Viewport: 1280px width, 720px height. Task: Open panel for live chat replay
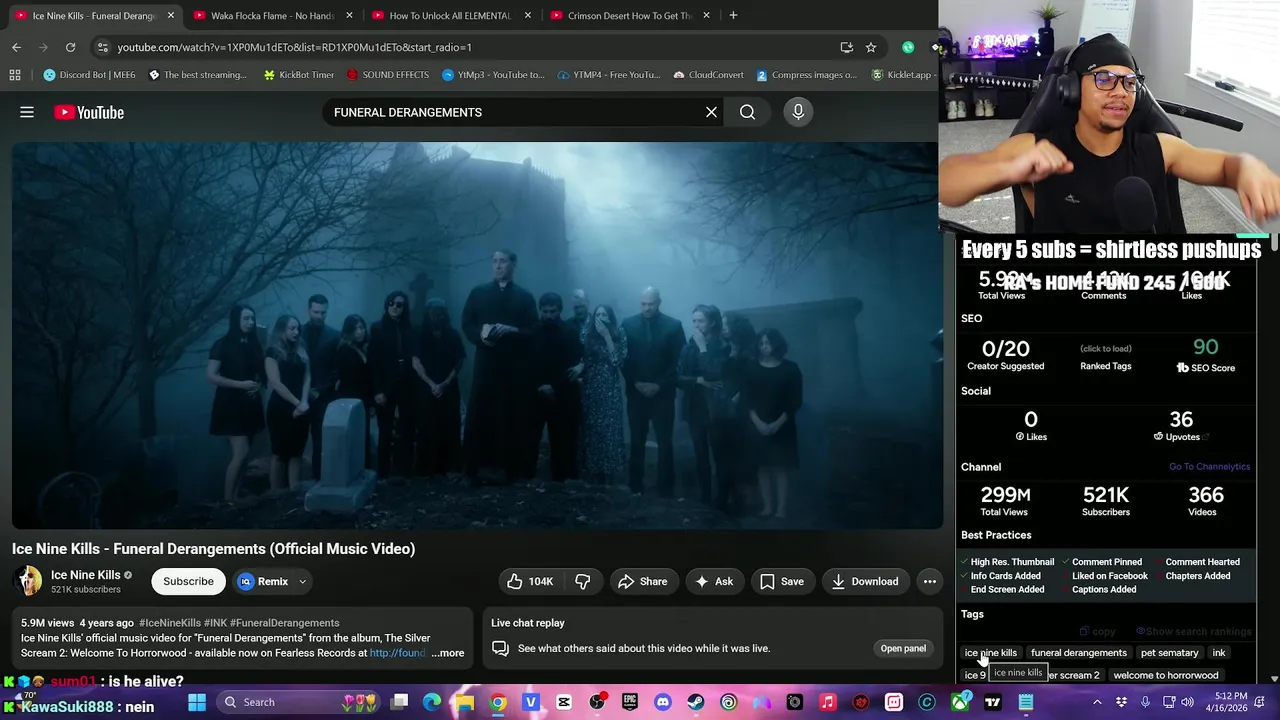pyautogui.click(x=903, y=648)
